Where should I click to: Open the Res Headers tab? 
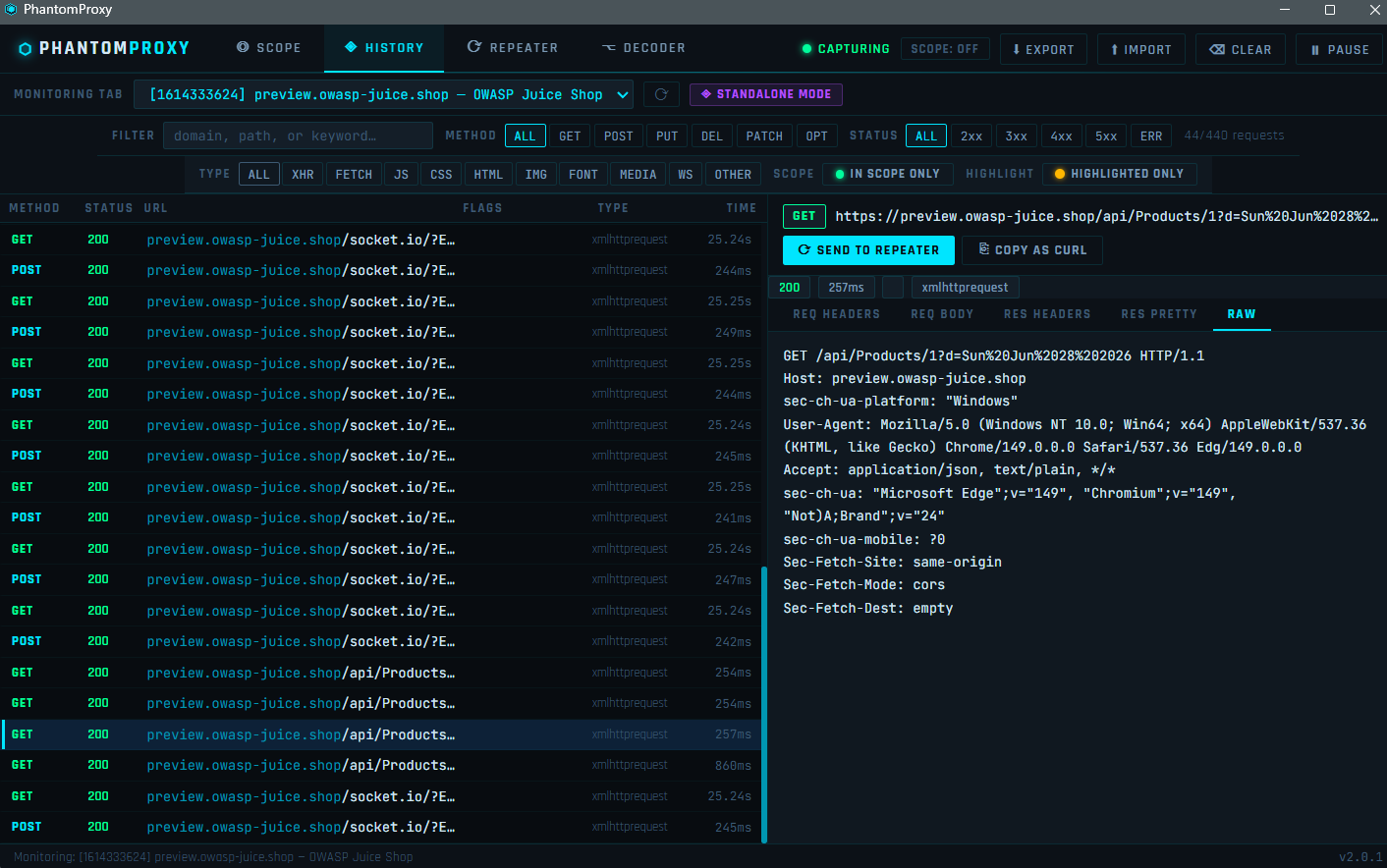point(1047,314)
